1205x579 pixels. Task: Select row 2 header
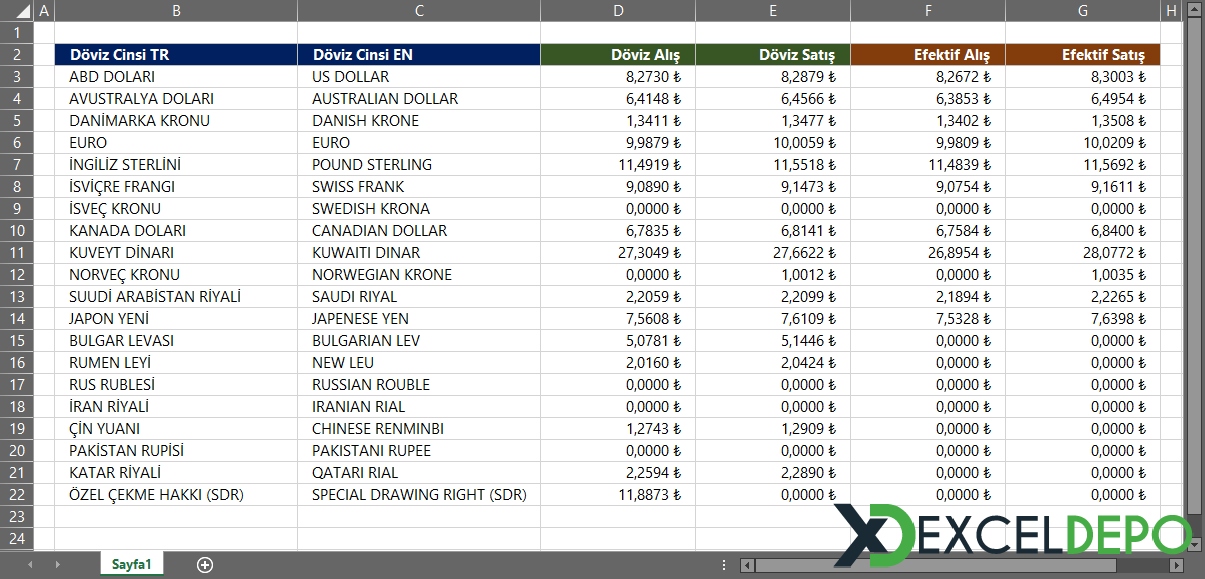pyautogui.click(x=16, y=55)
